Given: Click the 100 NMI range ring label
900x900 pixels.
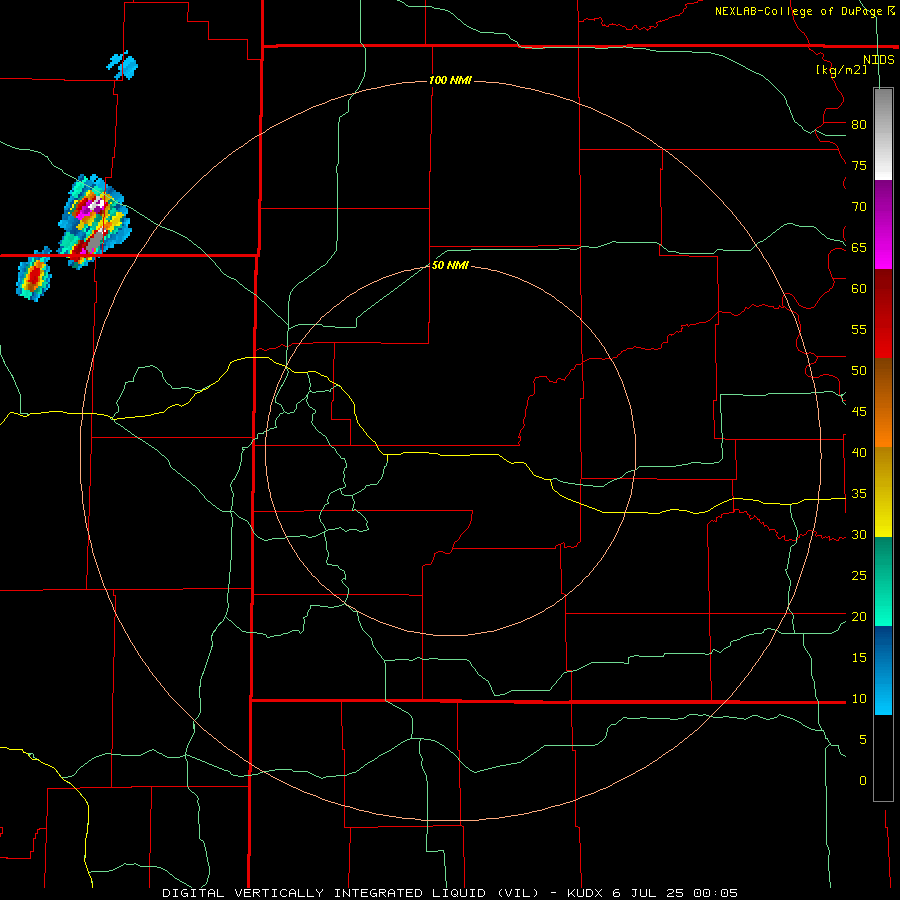Looking at the screenshot, I should click(x=450, y=80).
